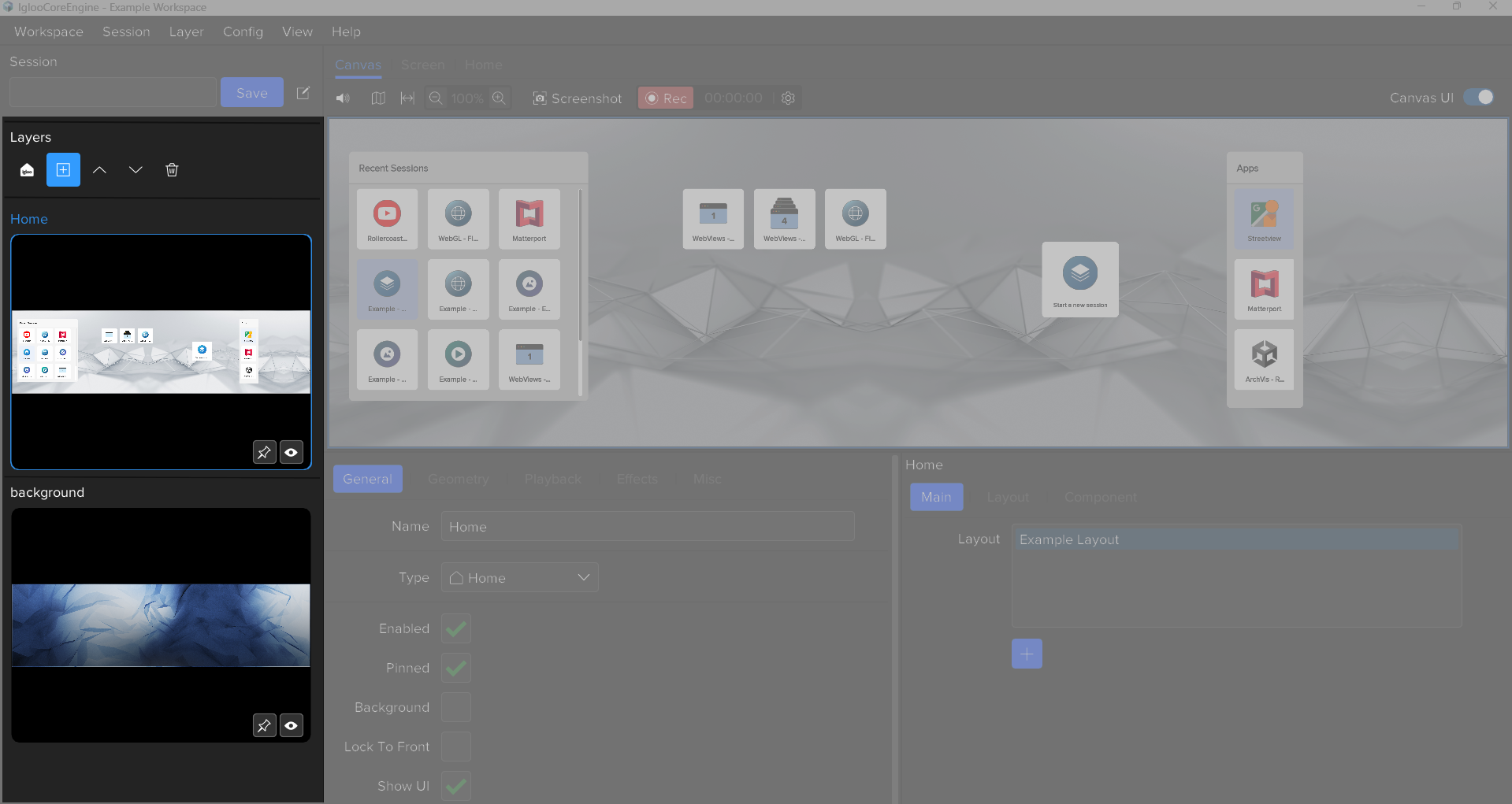Image resolution: width=1512 pixels, height=804 pixels.
Task: Enable the Lock To Front checkbox
Action: tap(456, 747)
